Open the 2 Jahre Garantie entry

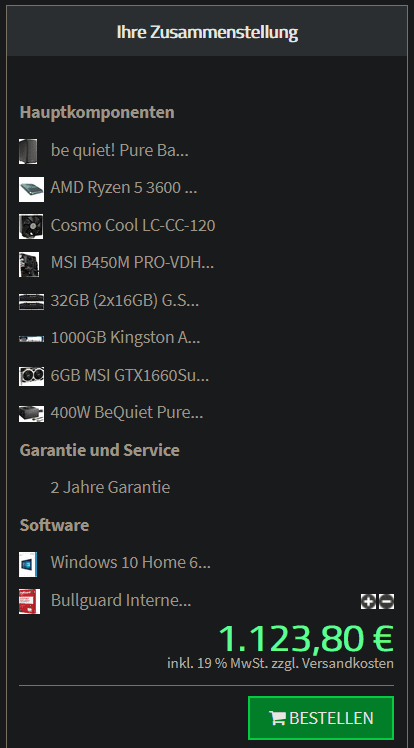click(110, 488)
